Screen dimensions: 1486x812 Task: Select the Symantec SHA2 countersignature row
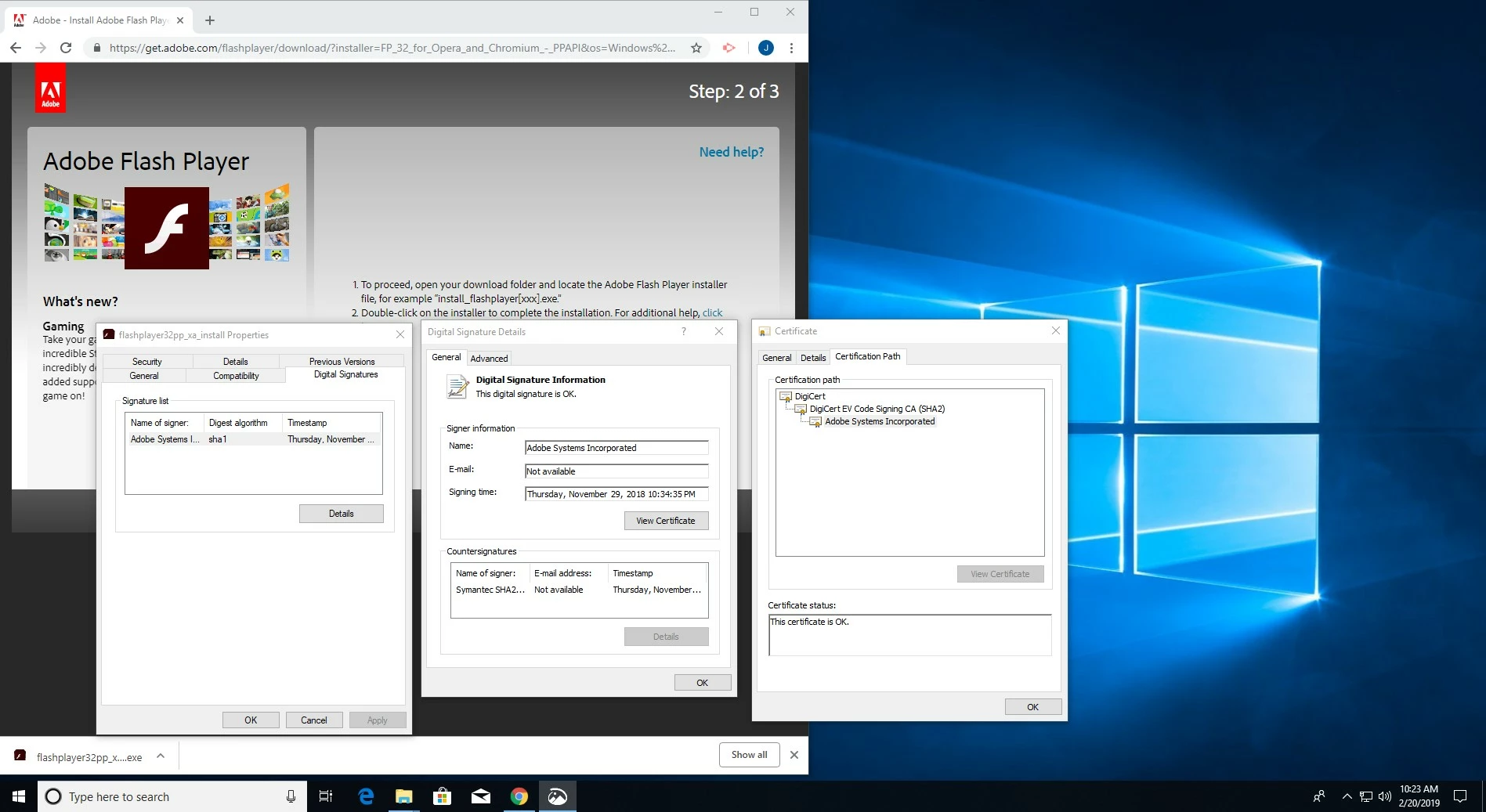579,590
